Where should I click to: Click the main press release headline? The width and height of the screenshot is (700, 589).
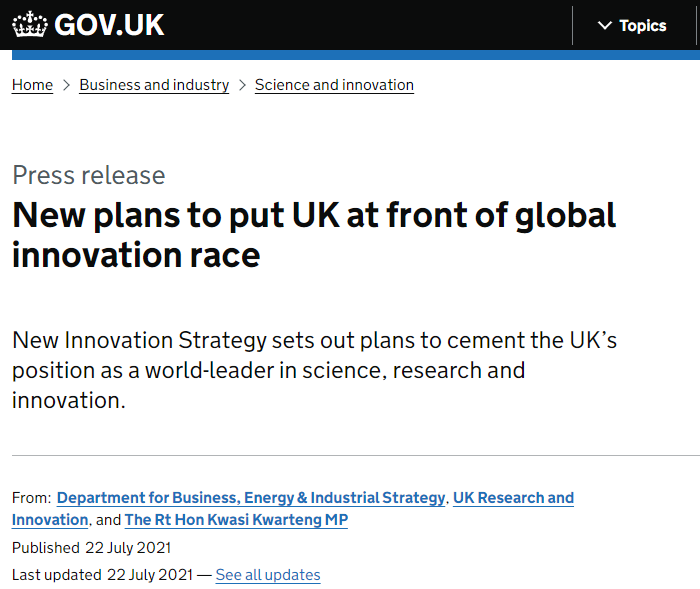pos(314,234)
